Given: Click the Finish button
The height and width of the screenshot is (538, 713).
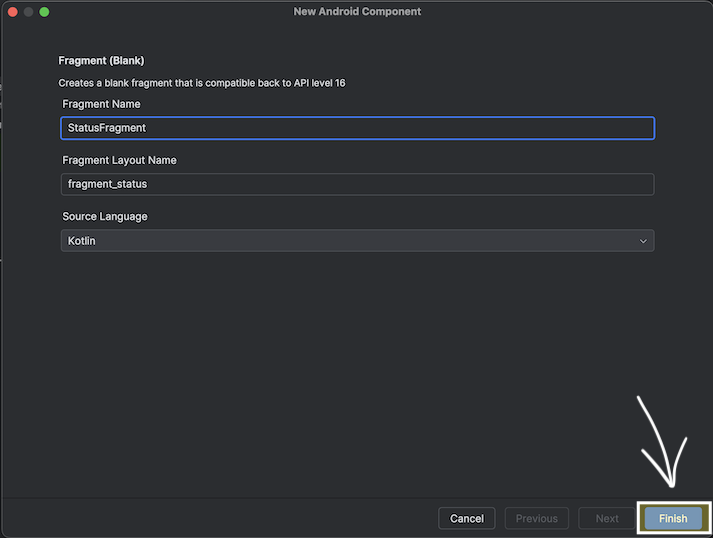Looking at the screenshot, I should pos(673,518).
